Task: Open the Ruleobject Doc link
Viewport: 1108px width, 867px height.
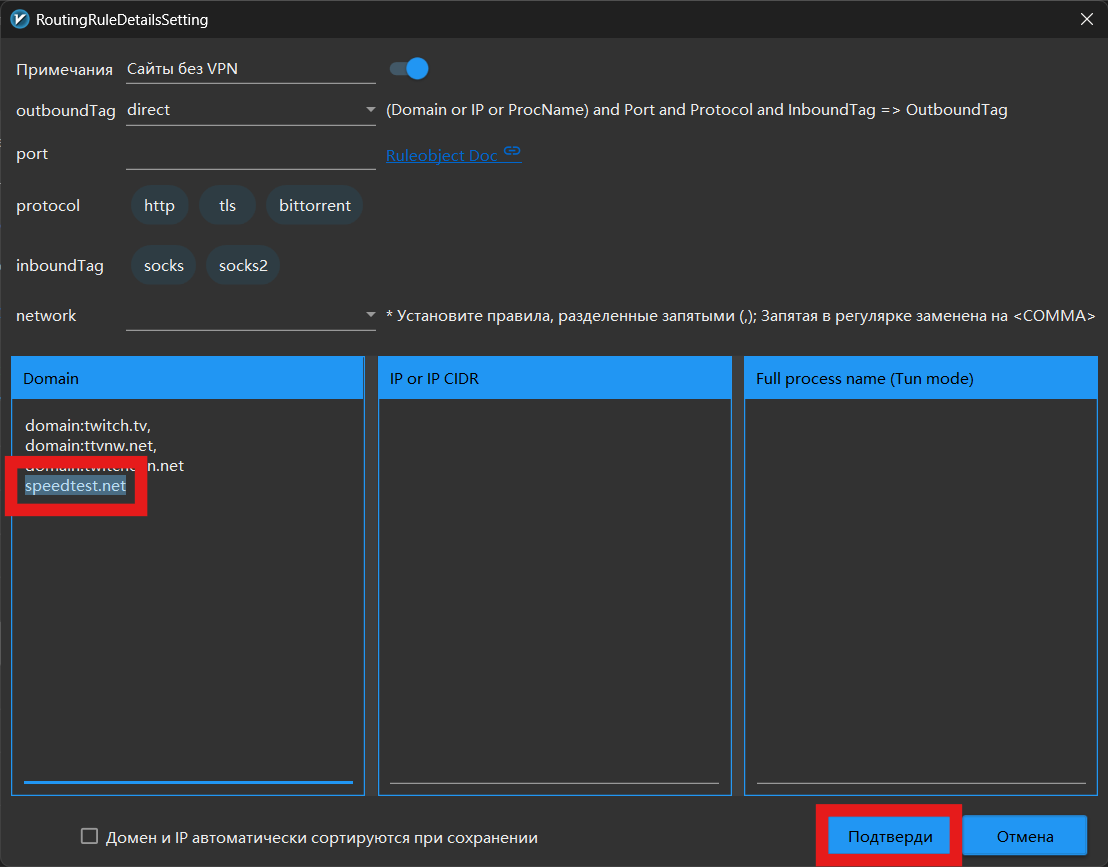Action: pos(442,156)
